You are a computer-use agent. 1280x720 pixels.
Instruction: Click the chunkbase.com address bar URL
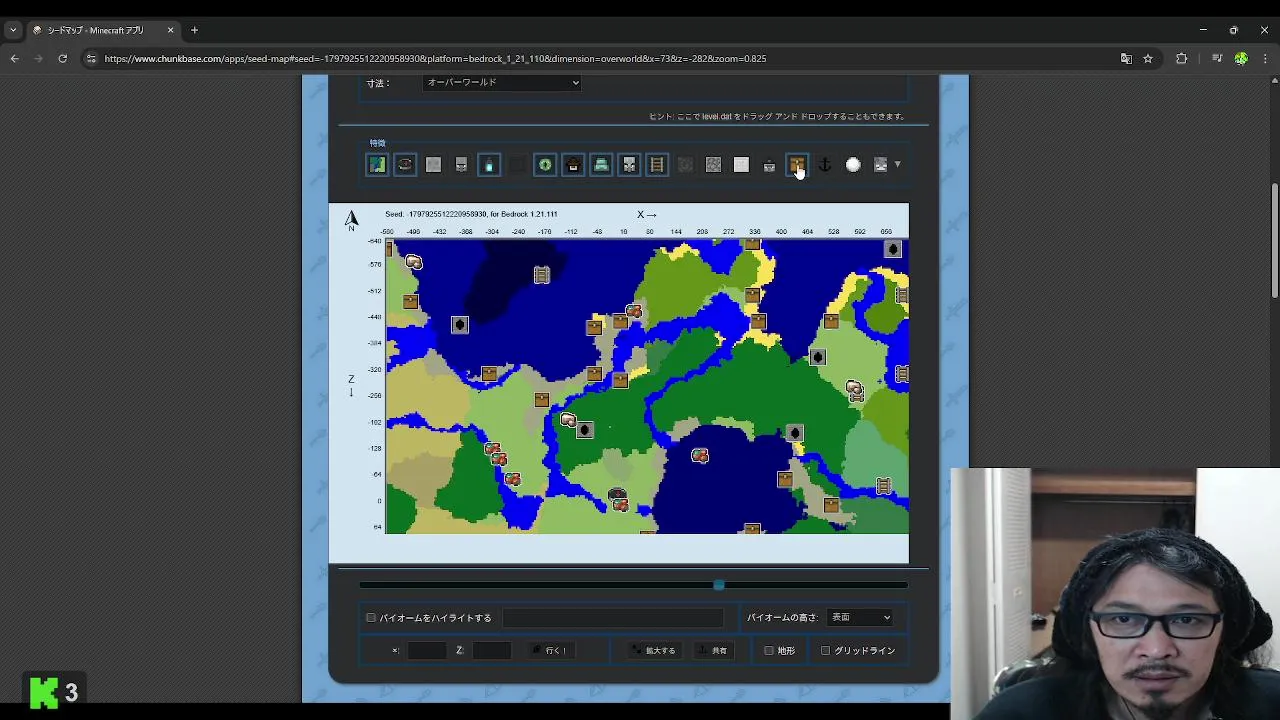point(435,59)
